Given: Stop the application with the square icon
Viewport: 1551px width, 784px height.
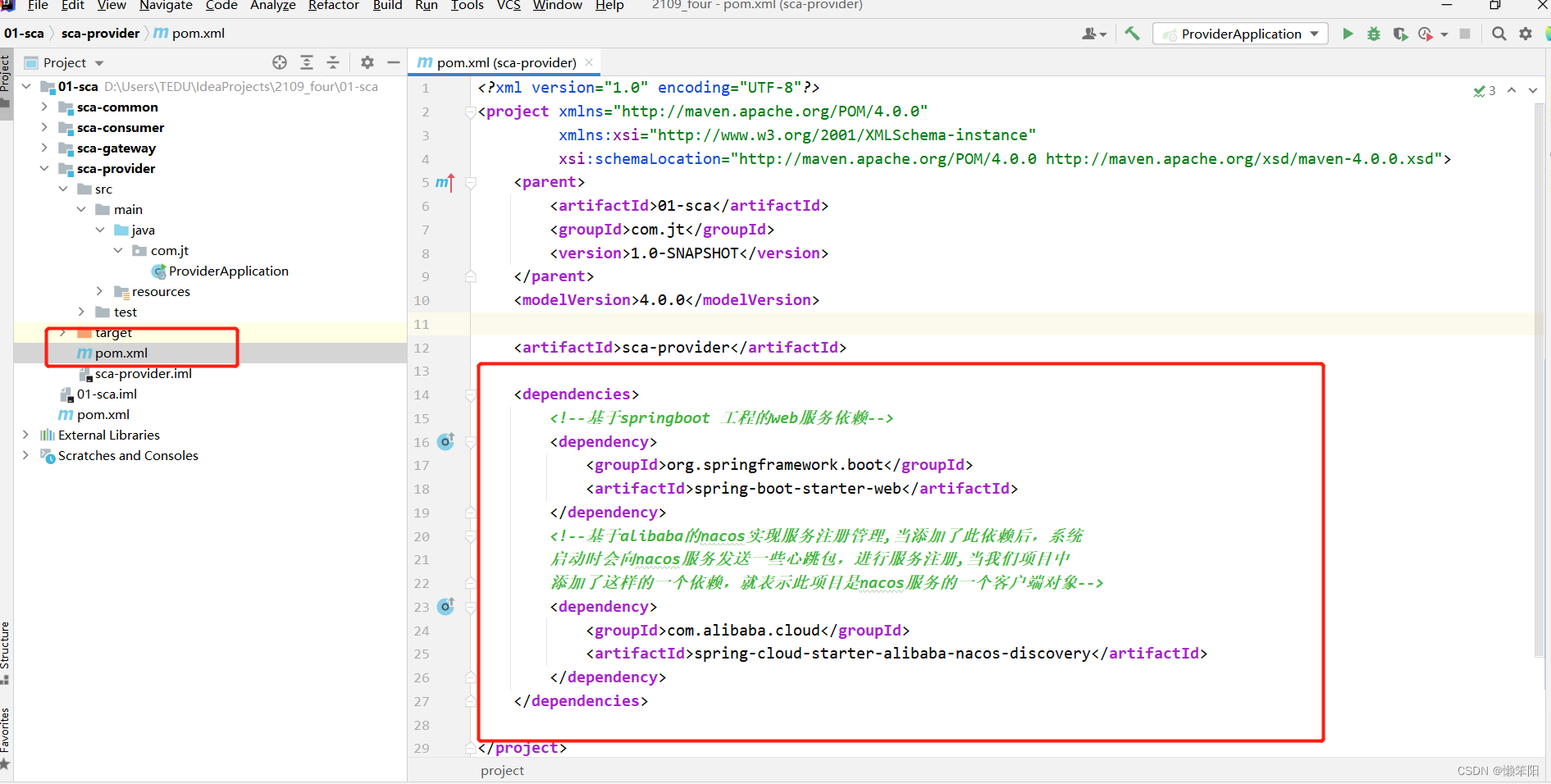Looking at the screenshot, I should (x=1467, y=34).
